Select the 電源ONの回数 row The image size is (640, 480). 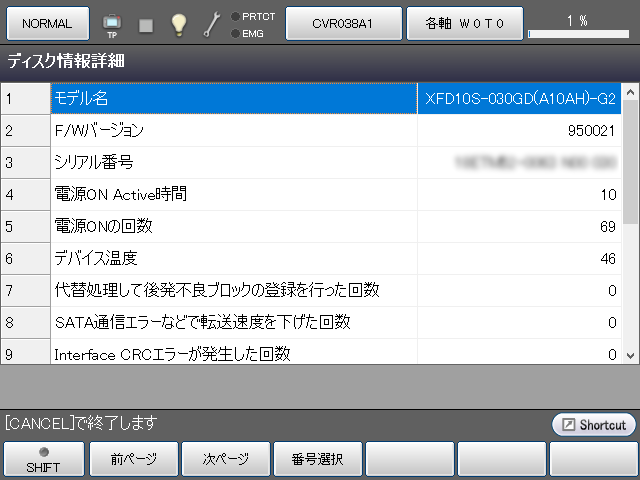coord(233,227)
